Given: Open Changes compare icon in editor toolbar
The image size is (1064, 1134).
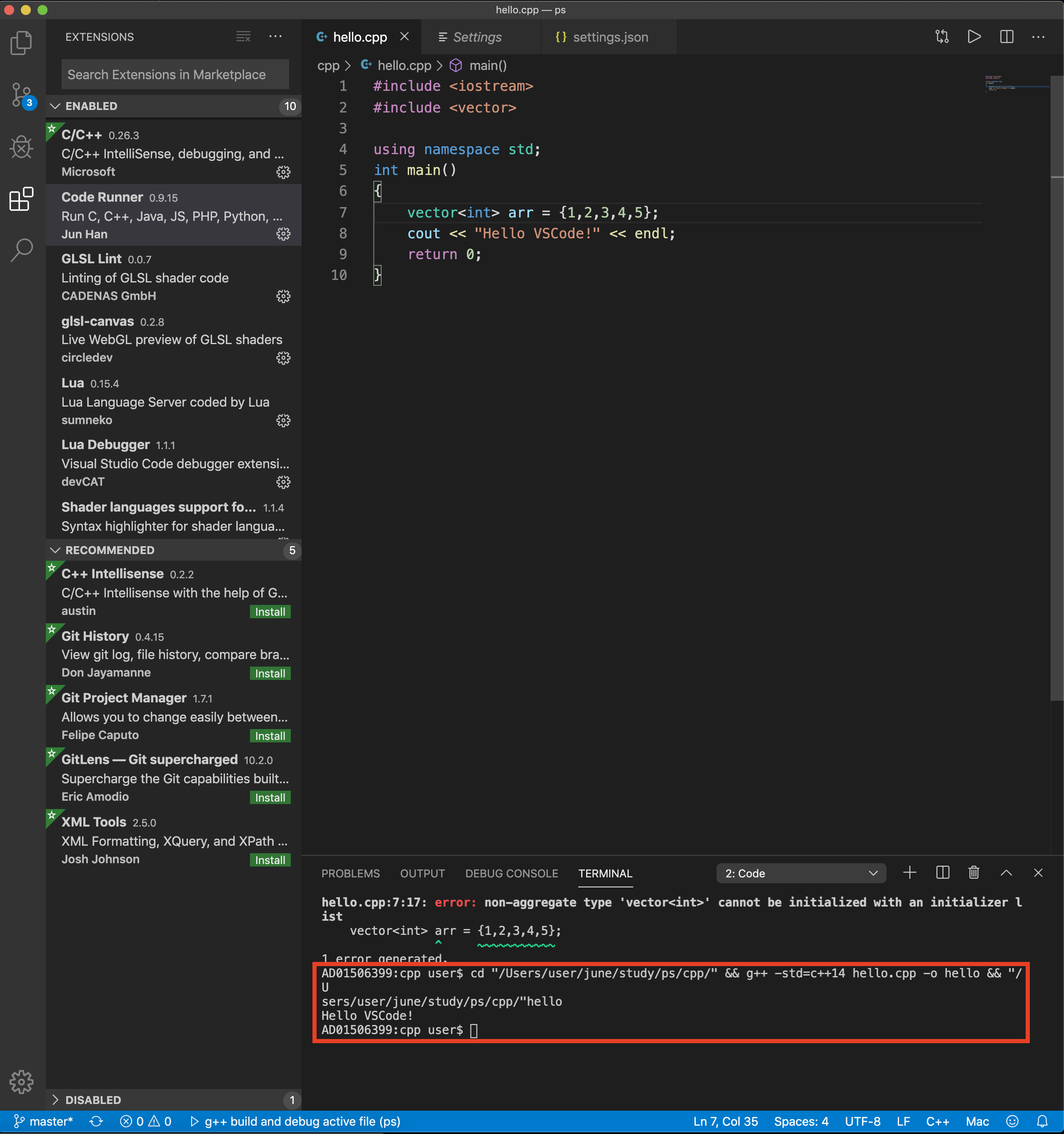Looking at the screenshot, I should (942, 37).
